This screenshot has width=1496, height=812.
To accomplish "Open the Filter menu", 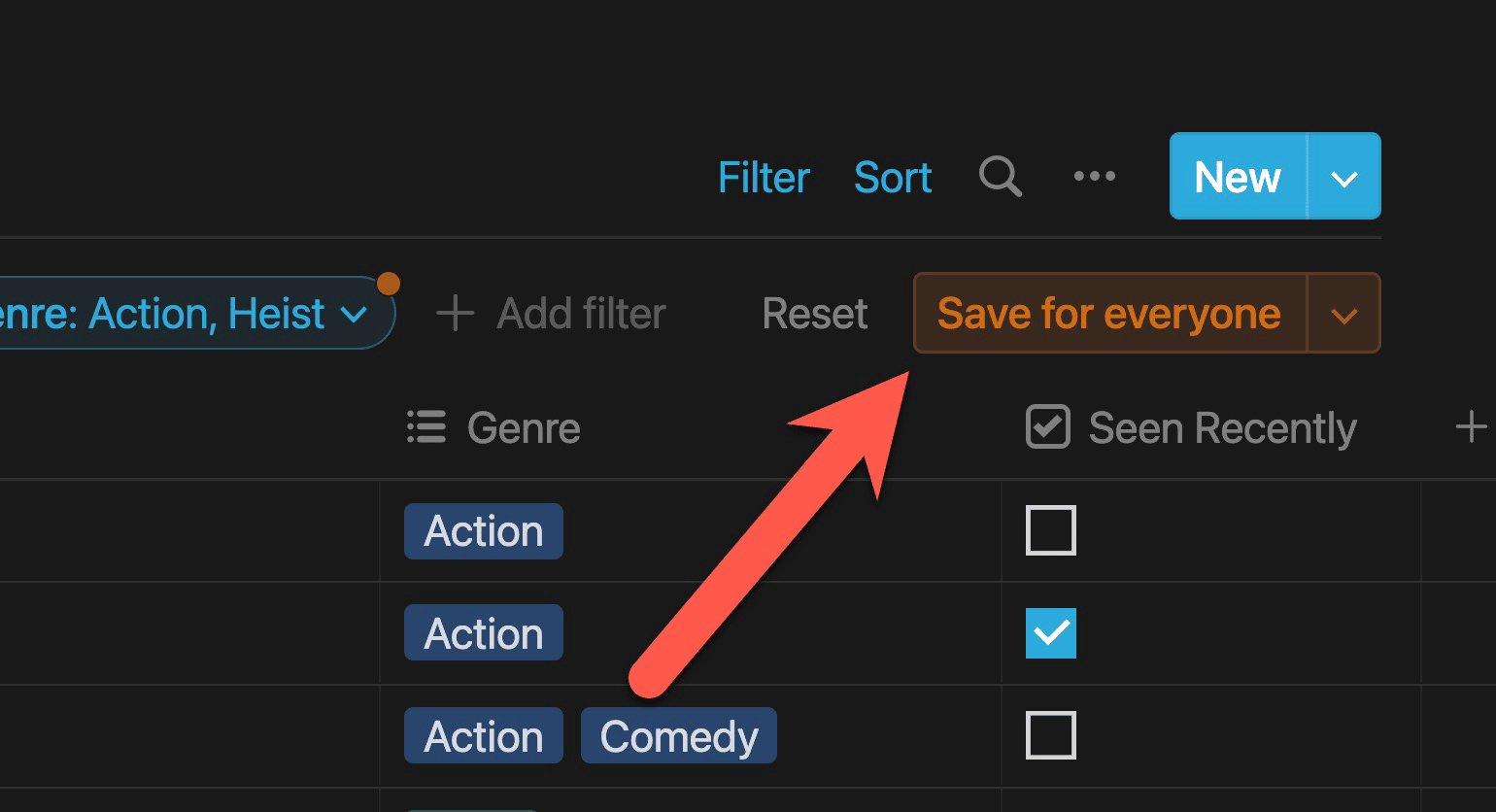I will click(x=764, y=177).
